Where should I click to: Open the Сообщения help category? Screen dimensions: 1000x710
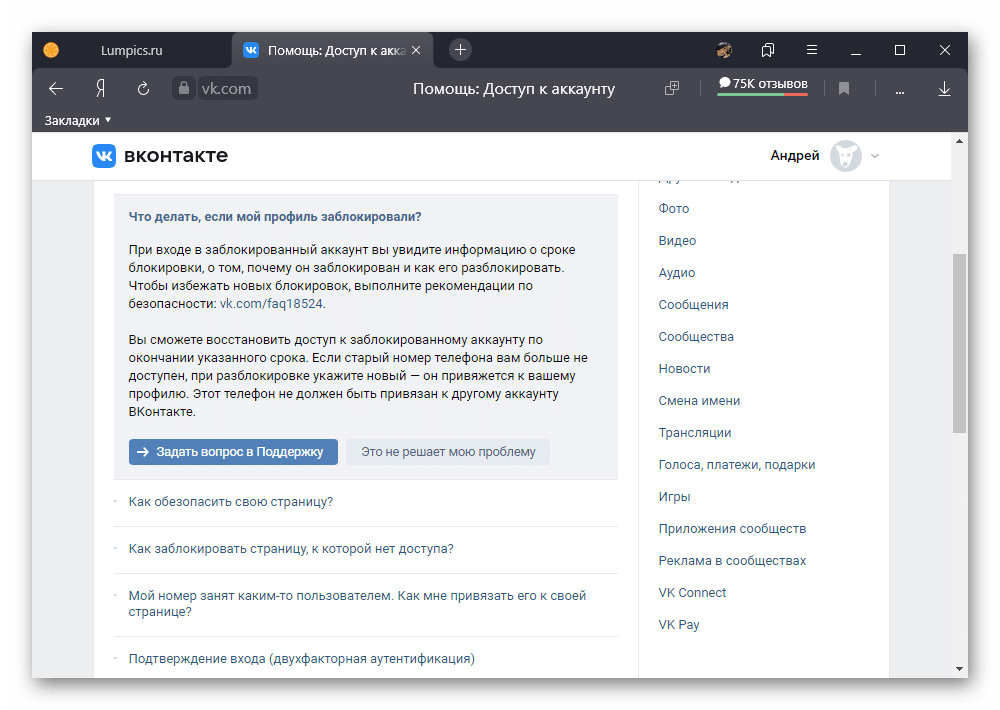point(693,305)
